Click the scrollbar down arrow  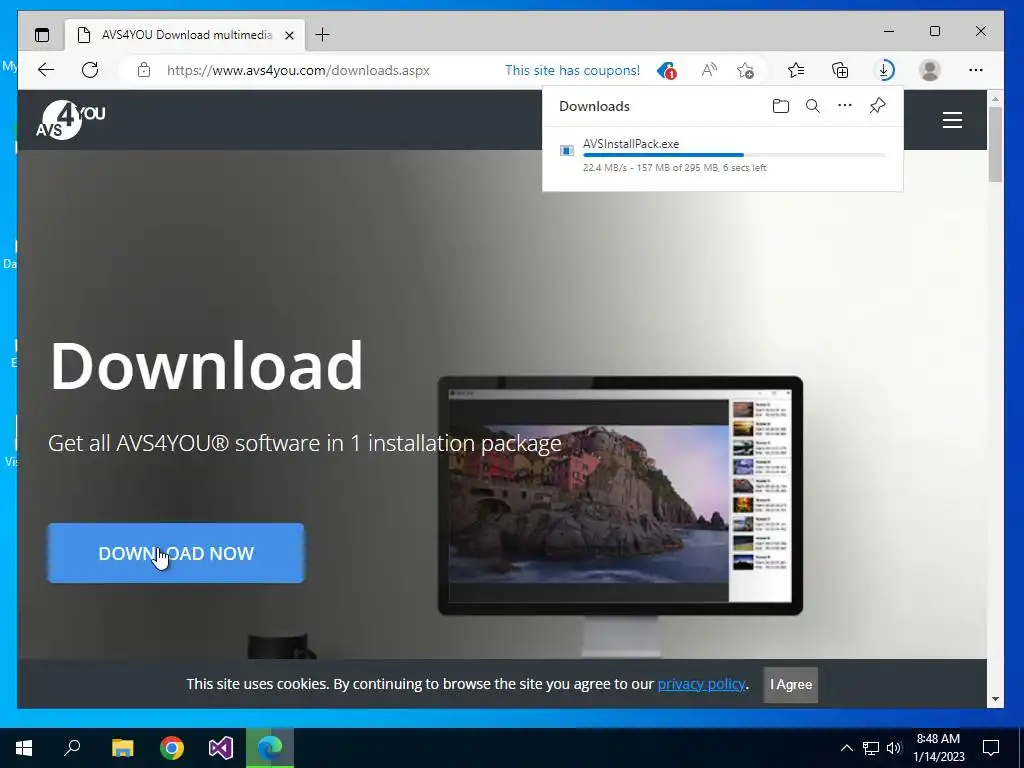pyautogui.click(x=995, y=699)
